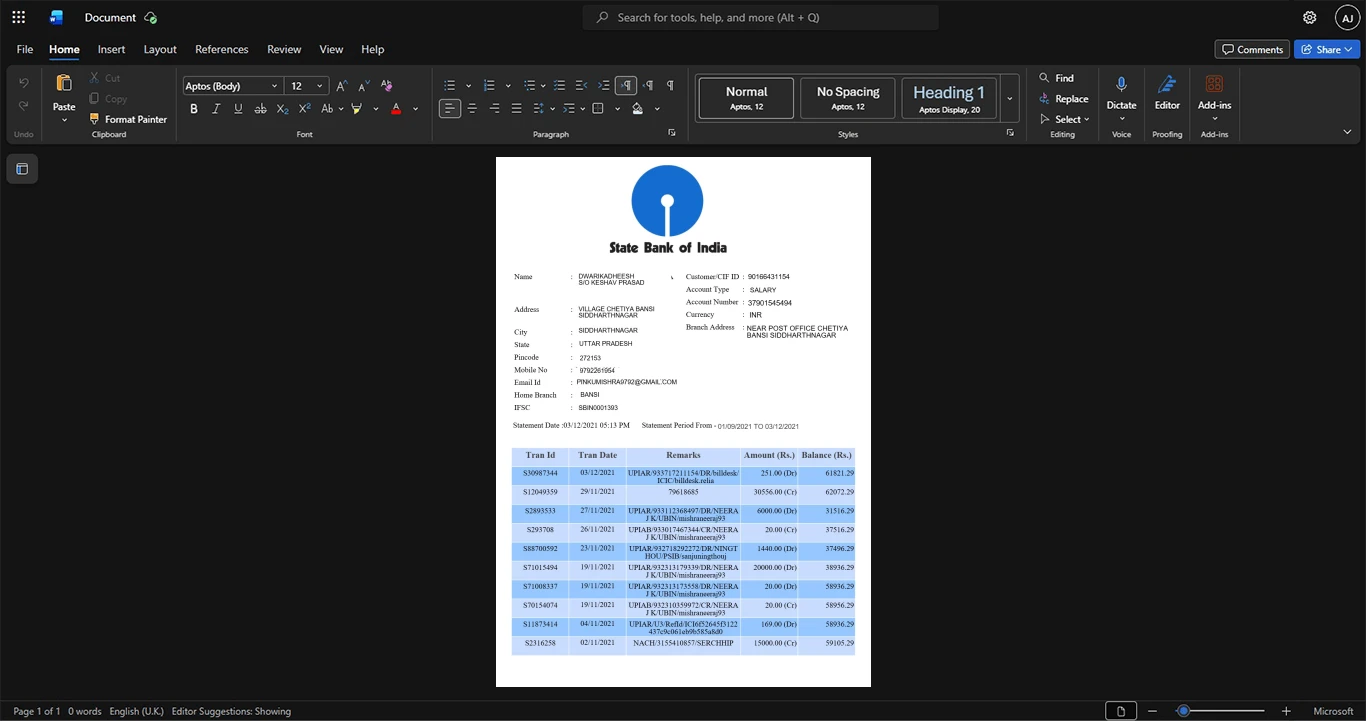Screen dimensions: 1366x721
Task: Open the Editor proofing pane
Action: click(1167, 92)
